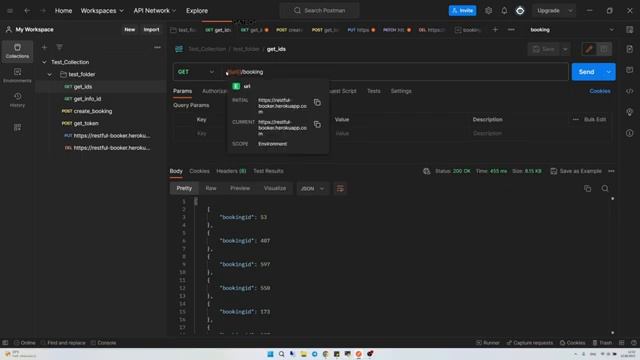
Task: Open the user avatar menu
Action: point(520,11)
